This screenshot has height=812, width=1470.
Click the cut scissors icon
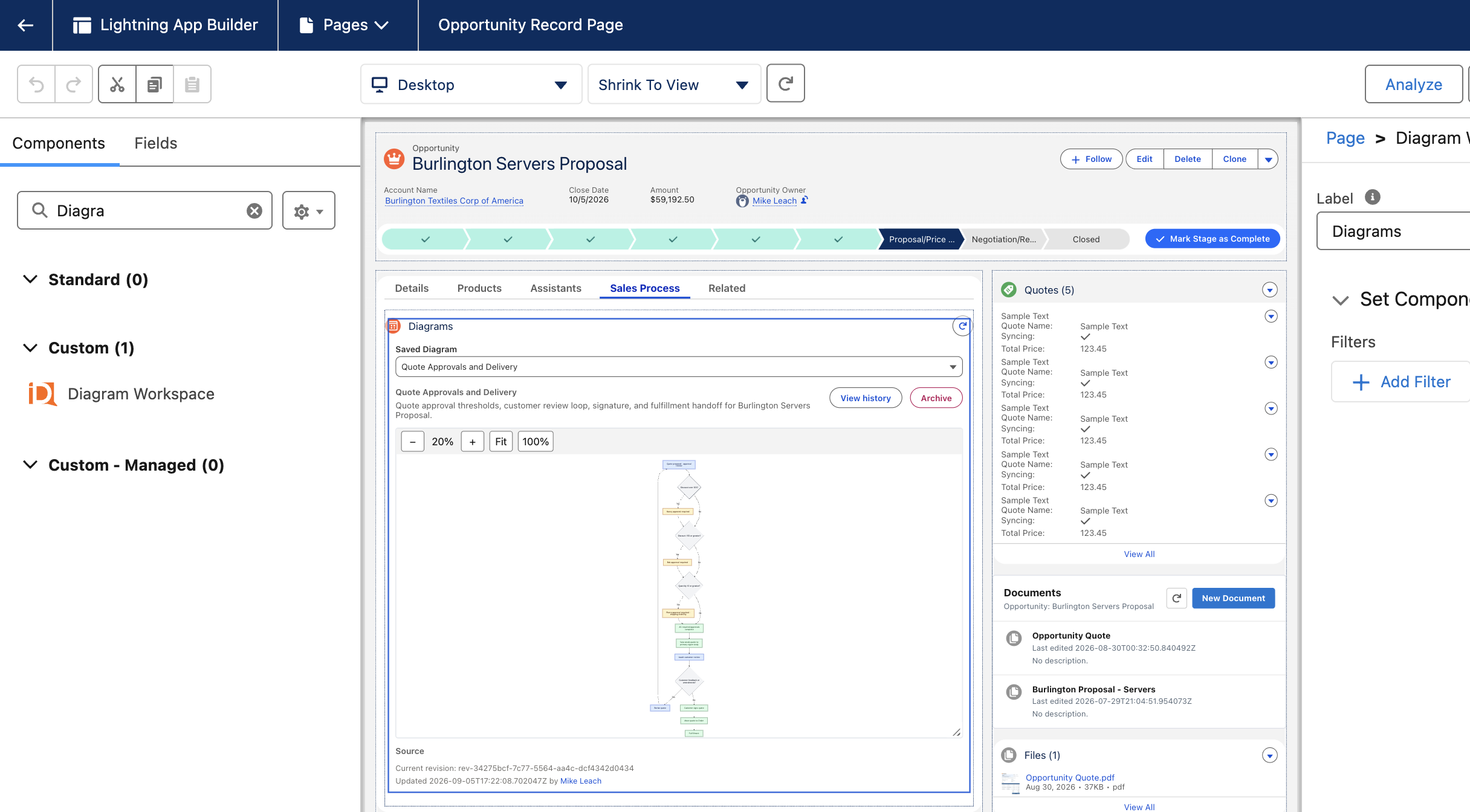click(117, 84)
